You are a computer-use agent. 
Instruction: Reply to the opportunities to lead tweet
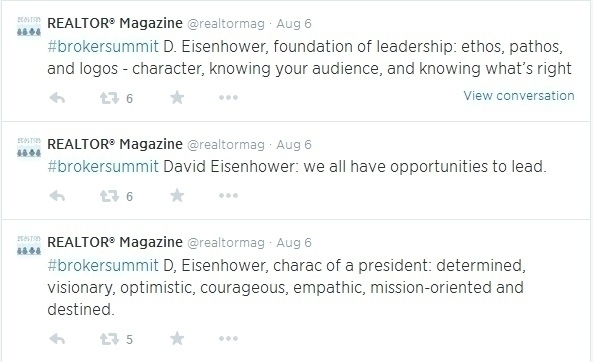57,196
